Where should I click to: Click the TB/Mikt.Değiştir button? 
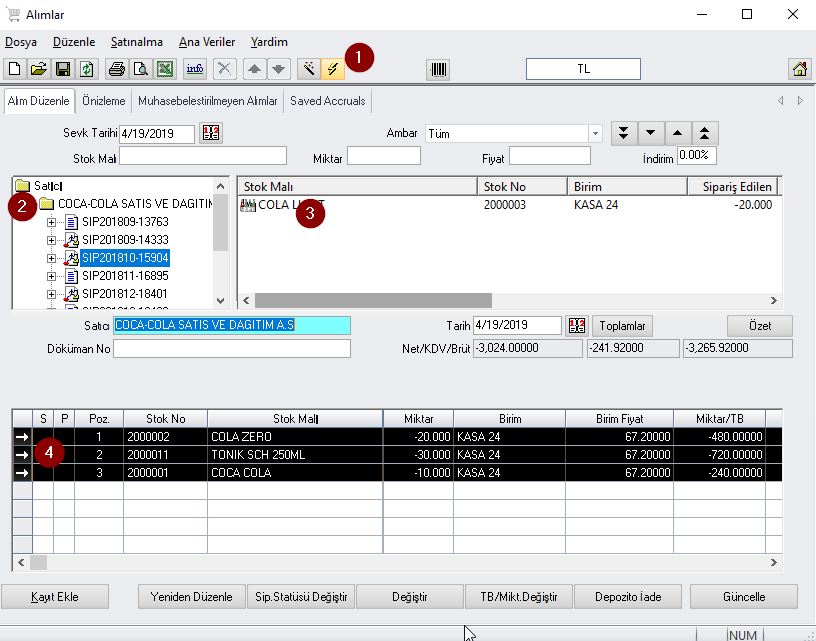pos(519,597)
